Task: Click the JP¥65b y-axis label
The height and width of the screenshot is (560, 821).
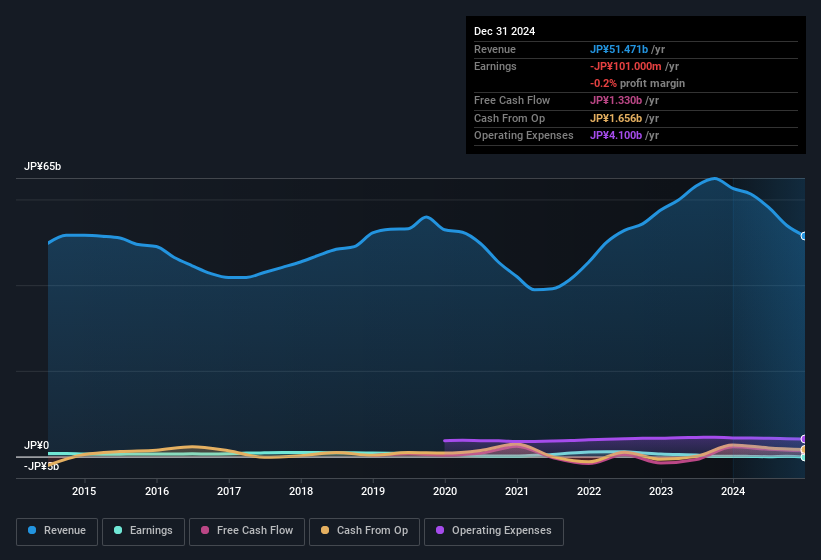Action: click(x=42, y=166)
